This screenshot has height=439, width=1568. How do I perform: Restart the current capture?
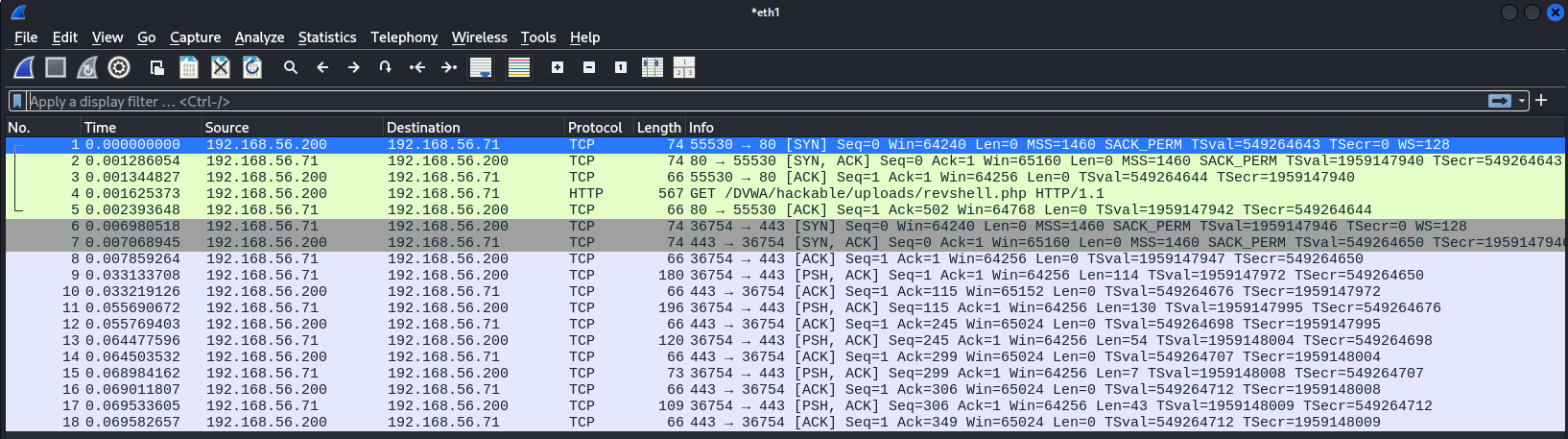point(87,67)
